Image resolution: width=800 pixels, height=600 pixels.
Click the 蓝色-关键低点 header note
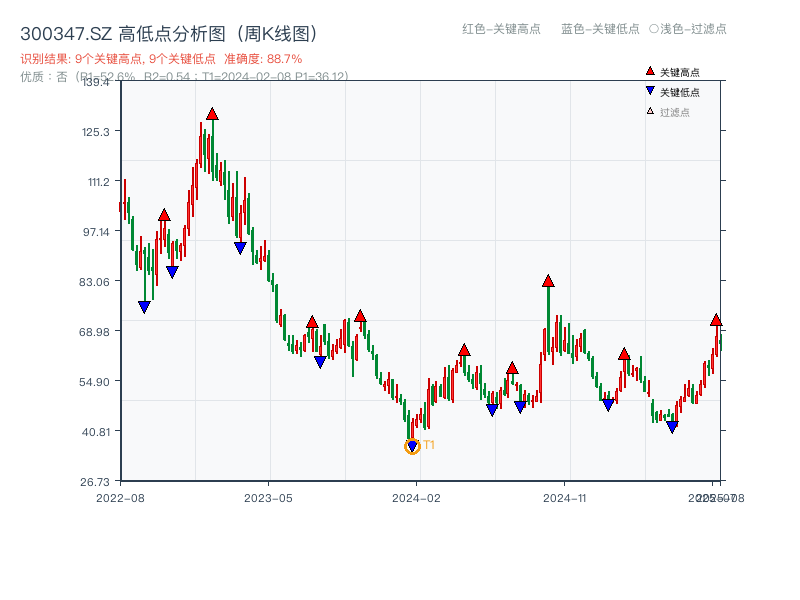pos(600,29)
